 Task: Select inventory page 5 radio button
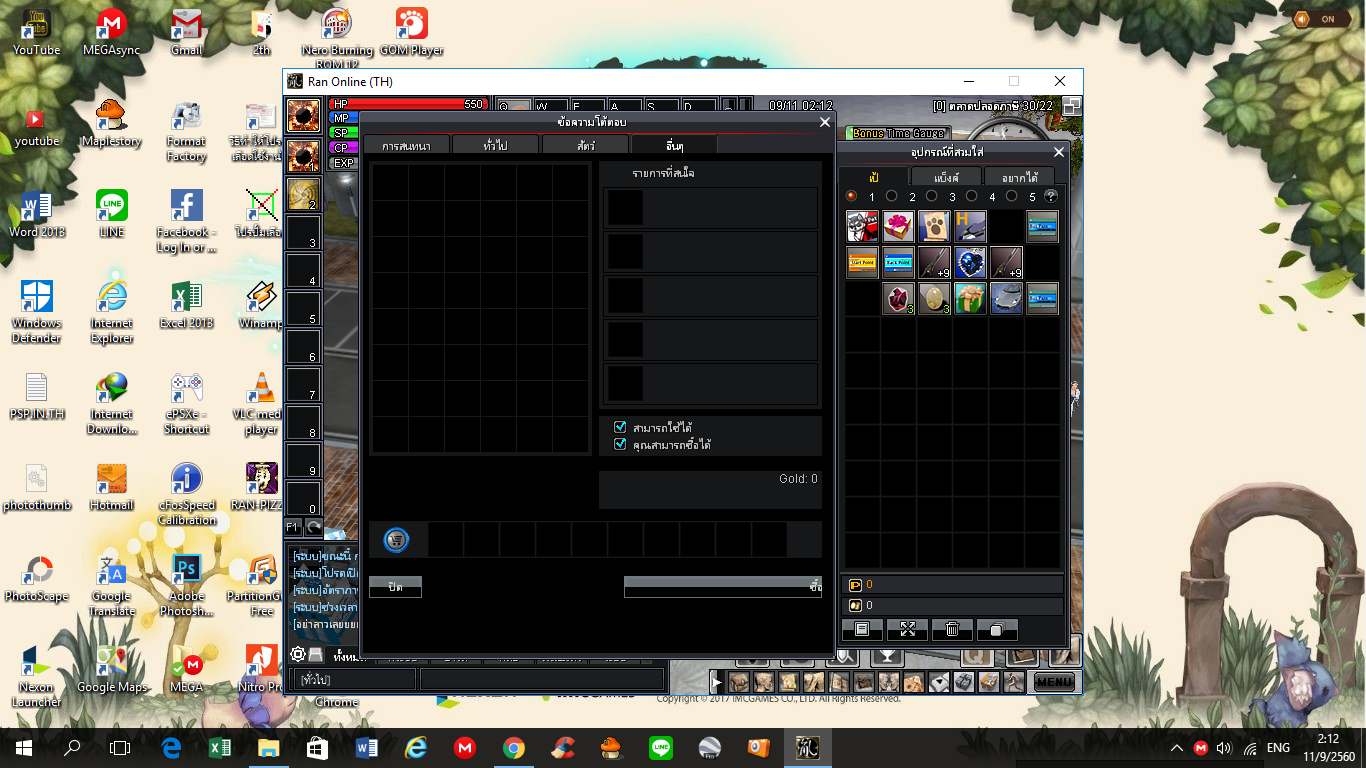[1012, 196]
